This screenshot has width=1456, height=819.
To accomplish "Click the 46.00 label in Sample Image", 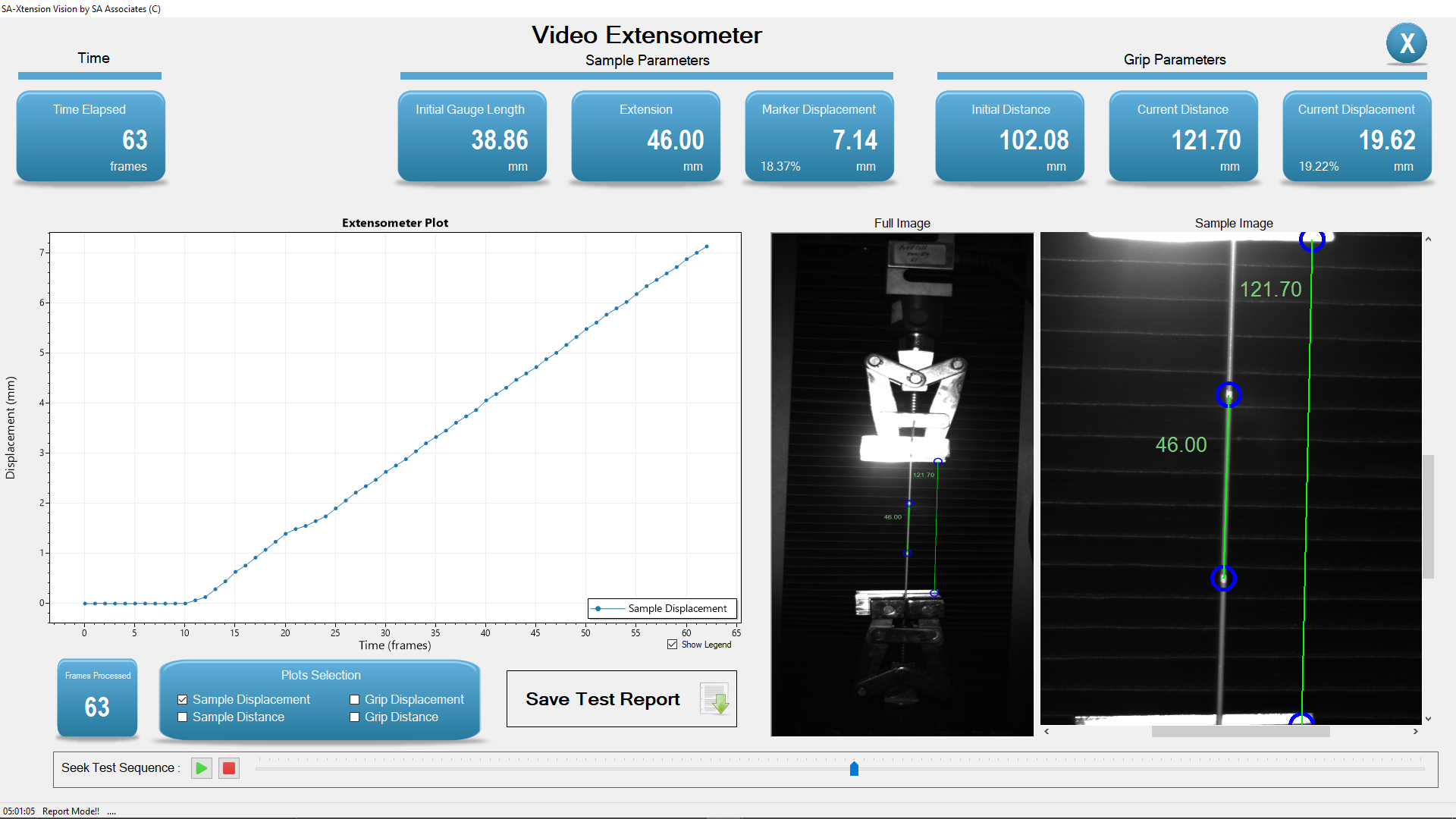I will [1181, 444].
